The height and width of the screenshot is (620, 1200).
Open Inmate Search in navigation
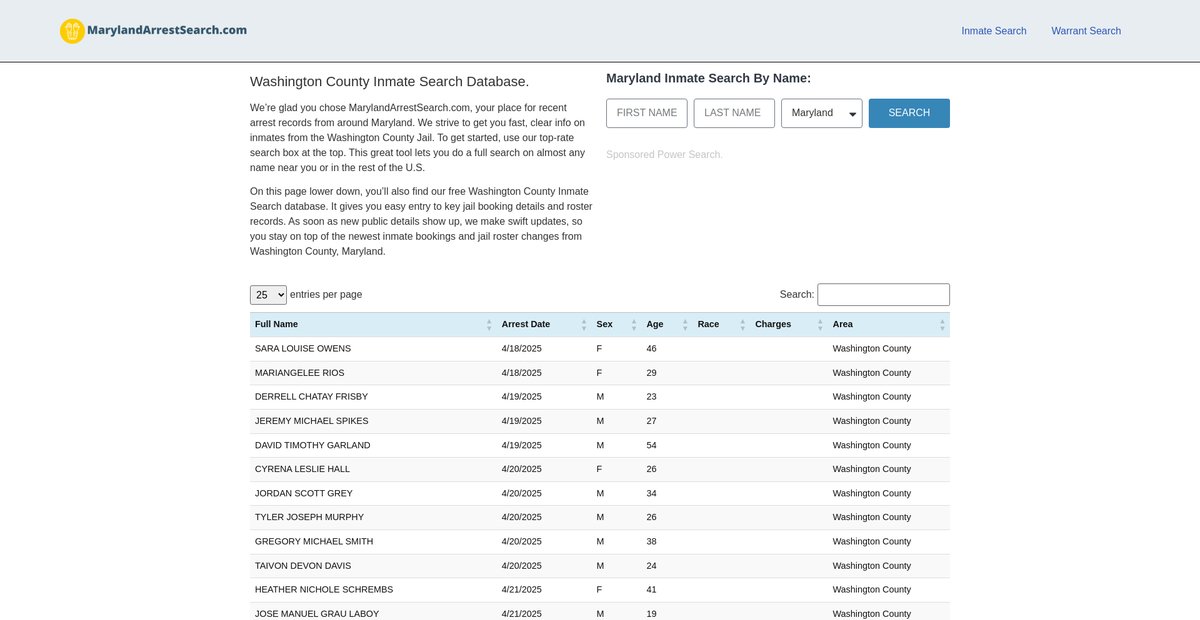click(x=993, y=31)
